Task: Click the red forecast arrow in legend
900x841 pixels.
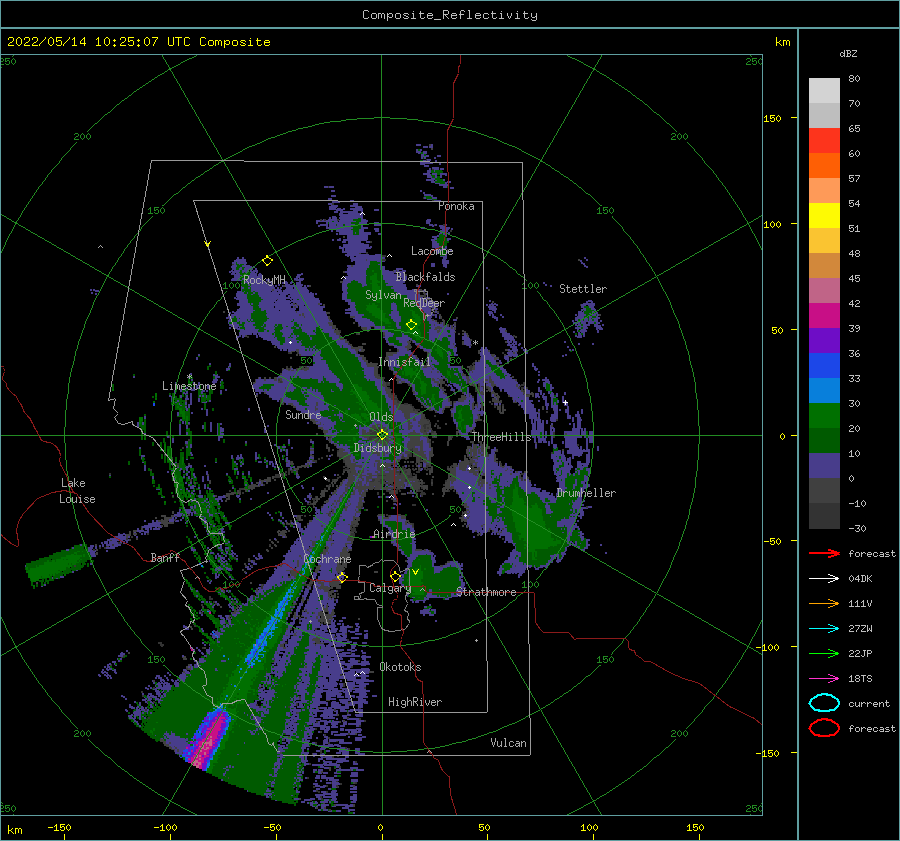Action: [824, 553]
